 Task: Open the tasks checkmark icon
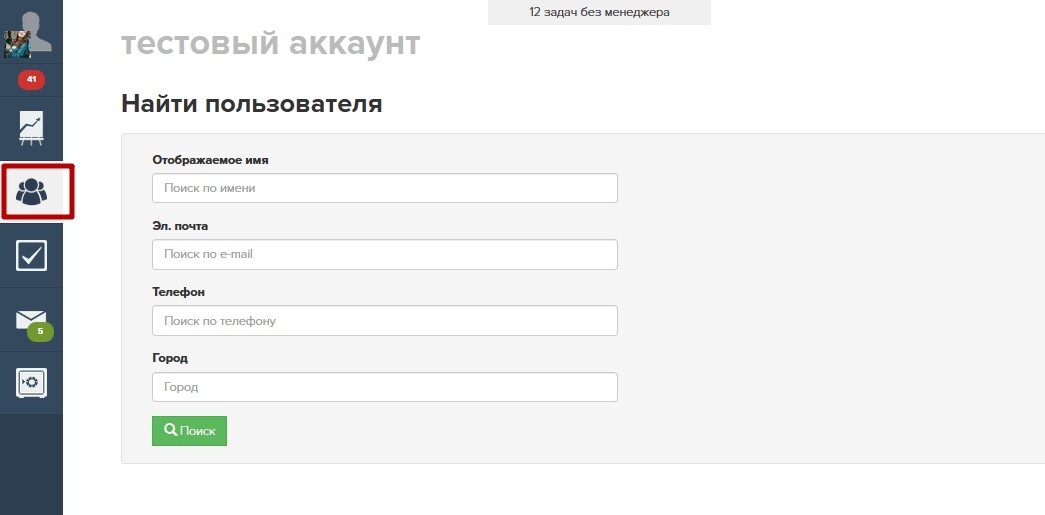pyautogui.click(x=31, y=255)
